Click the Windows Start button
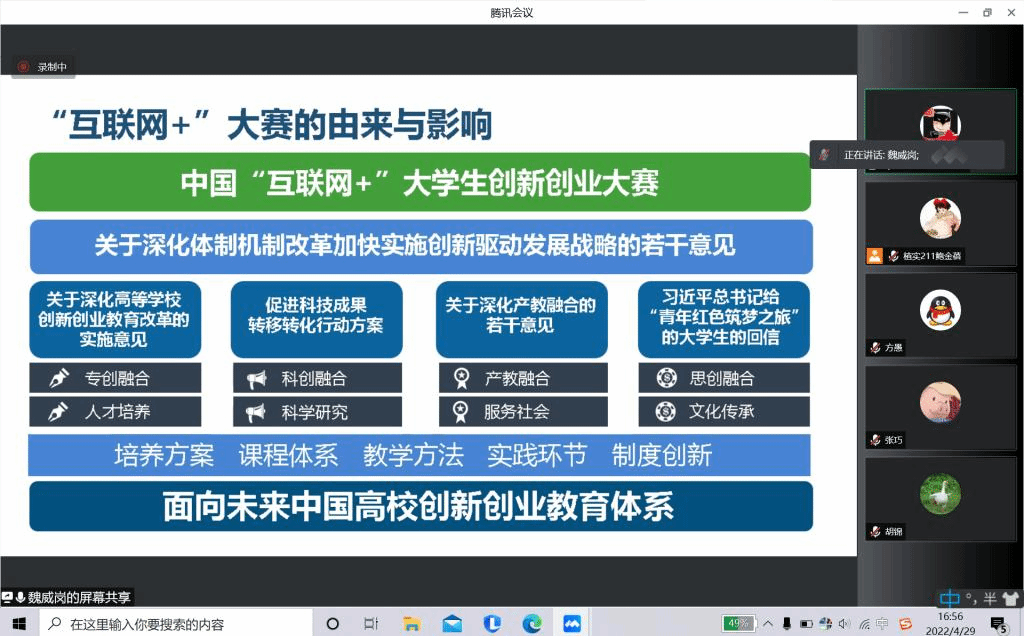This screenshot has height=636, width=1024. coord(20,624)
